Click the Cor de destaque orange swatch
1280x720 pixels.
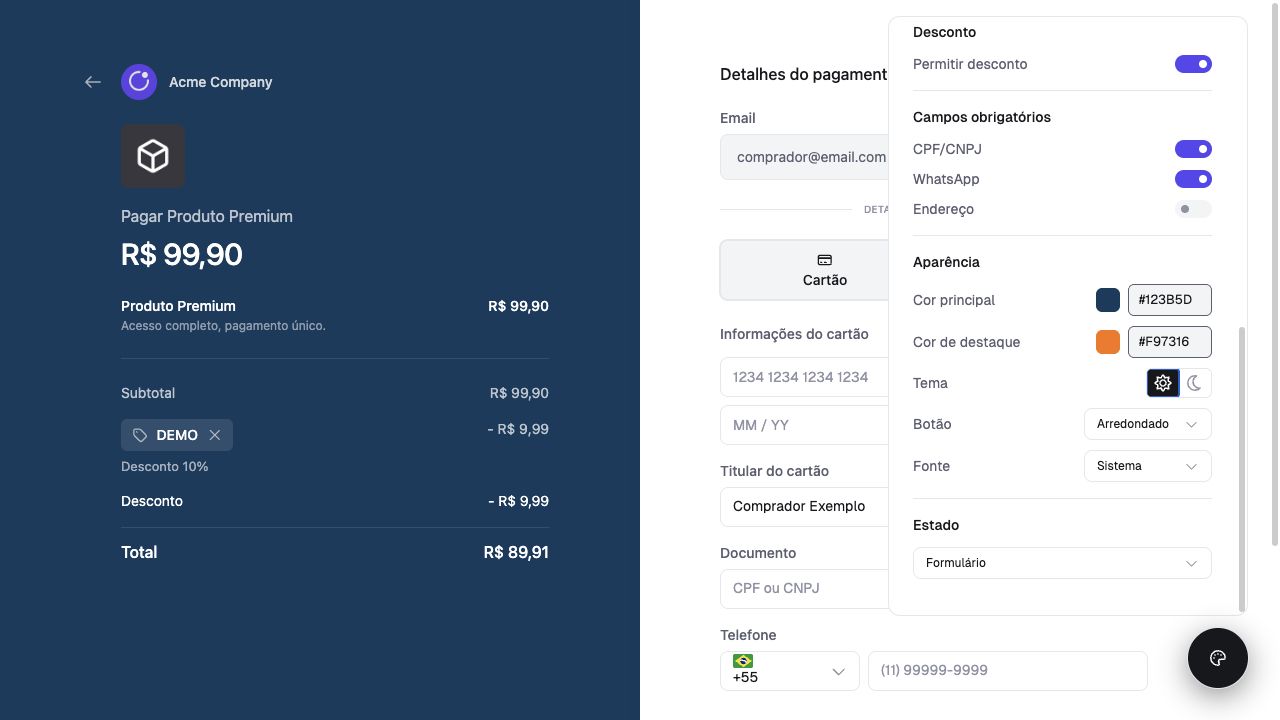point(1108,342)
